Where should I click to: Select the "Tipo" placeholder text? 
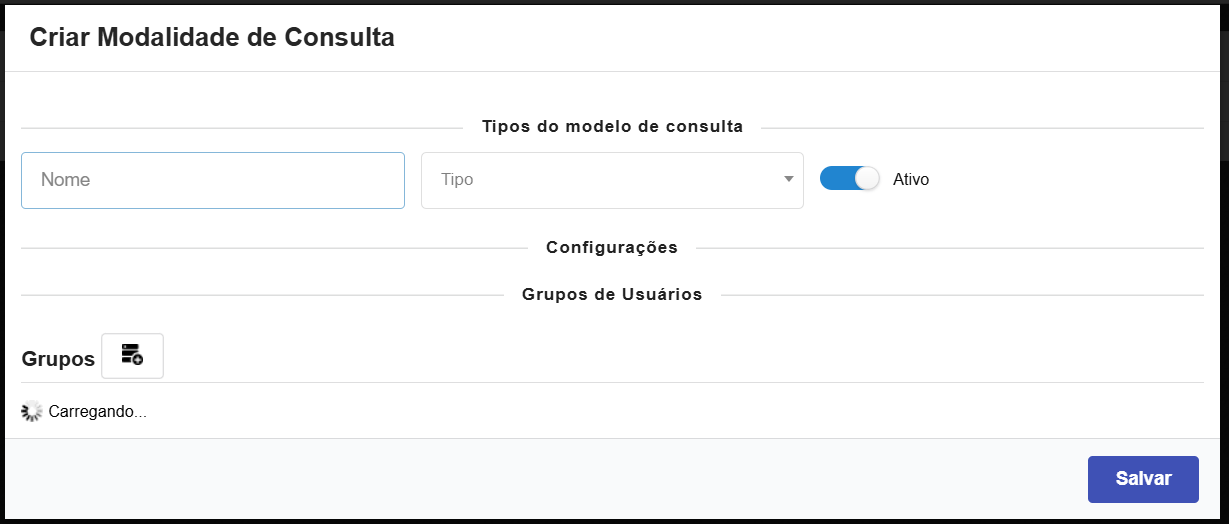pyautogui.click(x=457, y=180)
